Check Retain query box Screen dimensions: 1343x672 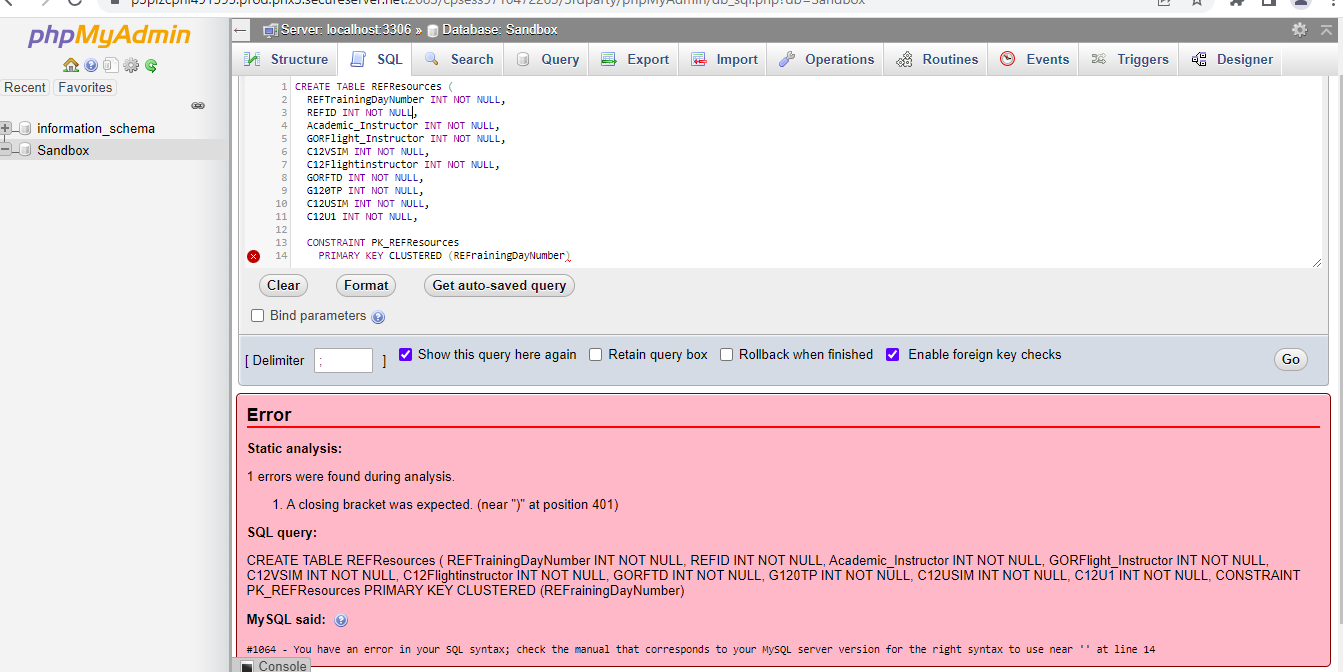coord(596,354)
